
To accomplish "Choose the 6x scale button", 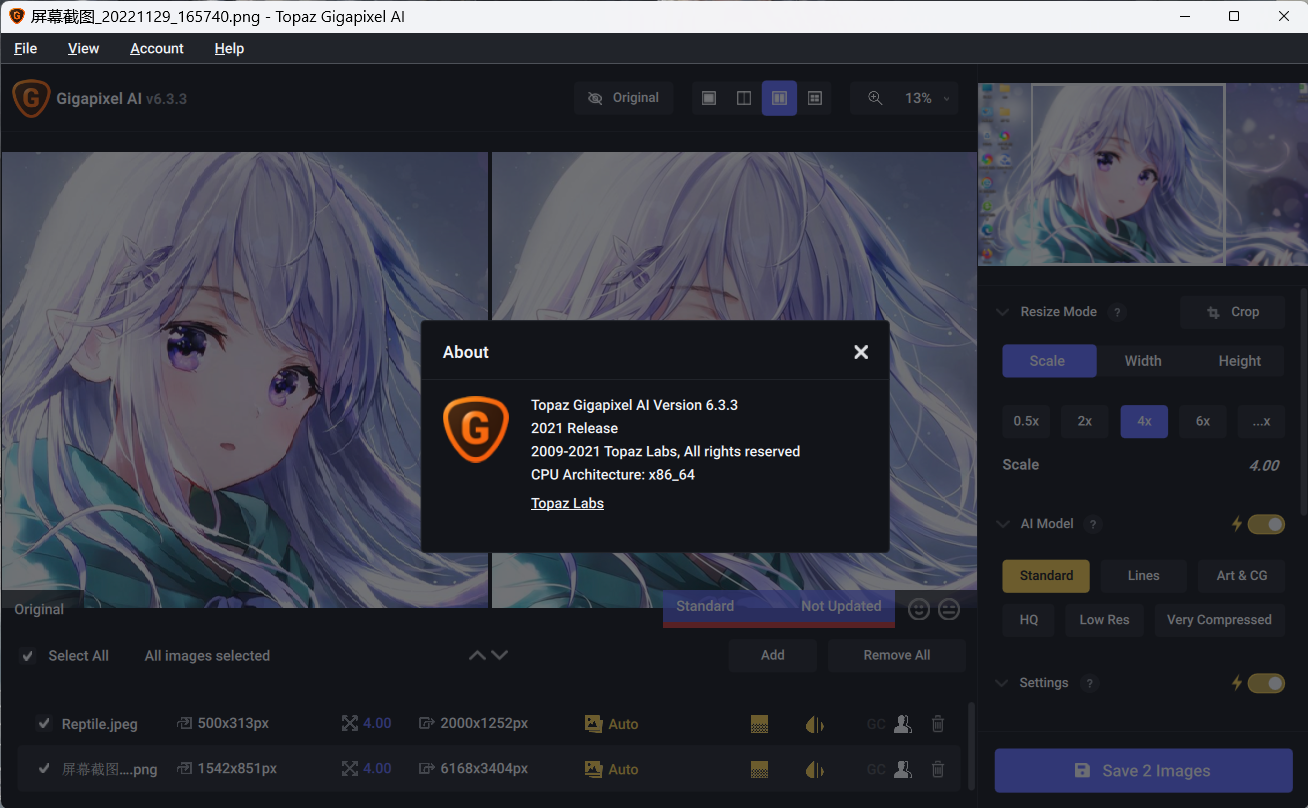I will pyautogui.click(x=1202, y=421).
